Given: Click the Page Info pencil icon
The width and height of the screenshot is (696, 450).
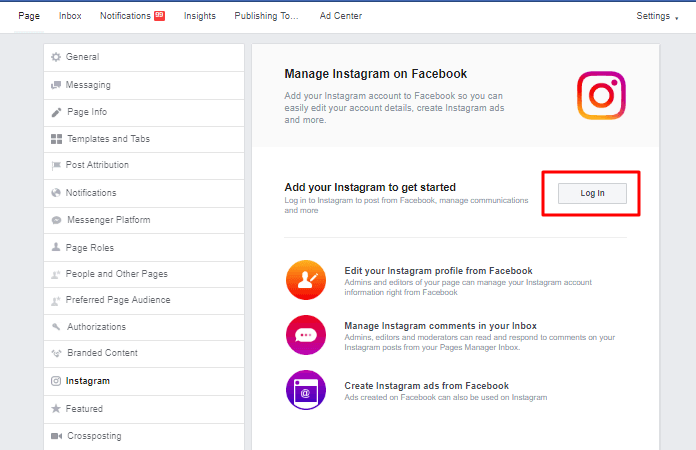Looking at the screenshot, I should coord(56,112).
